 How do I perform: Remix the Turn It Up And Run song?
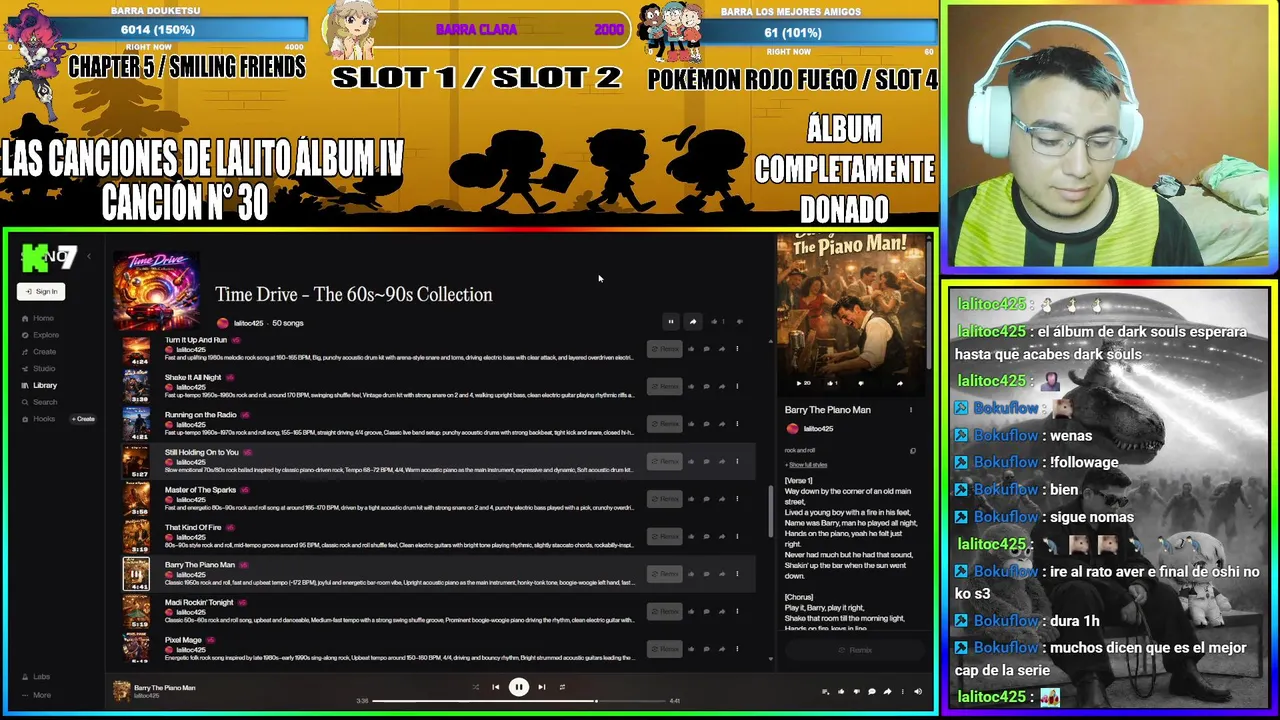pos(664,349)
